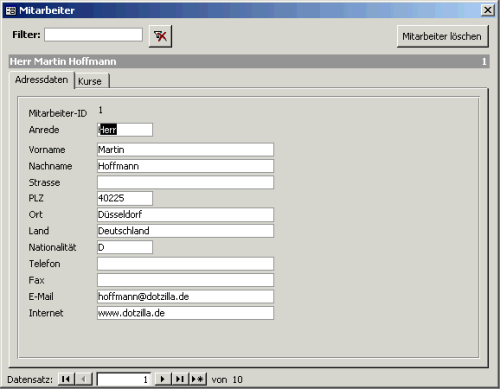Click the Anrede label

click(x=44, y=130)
